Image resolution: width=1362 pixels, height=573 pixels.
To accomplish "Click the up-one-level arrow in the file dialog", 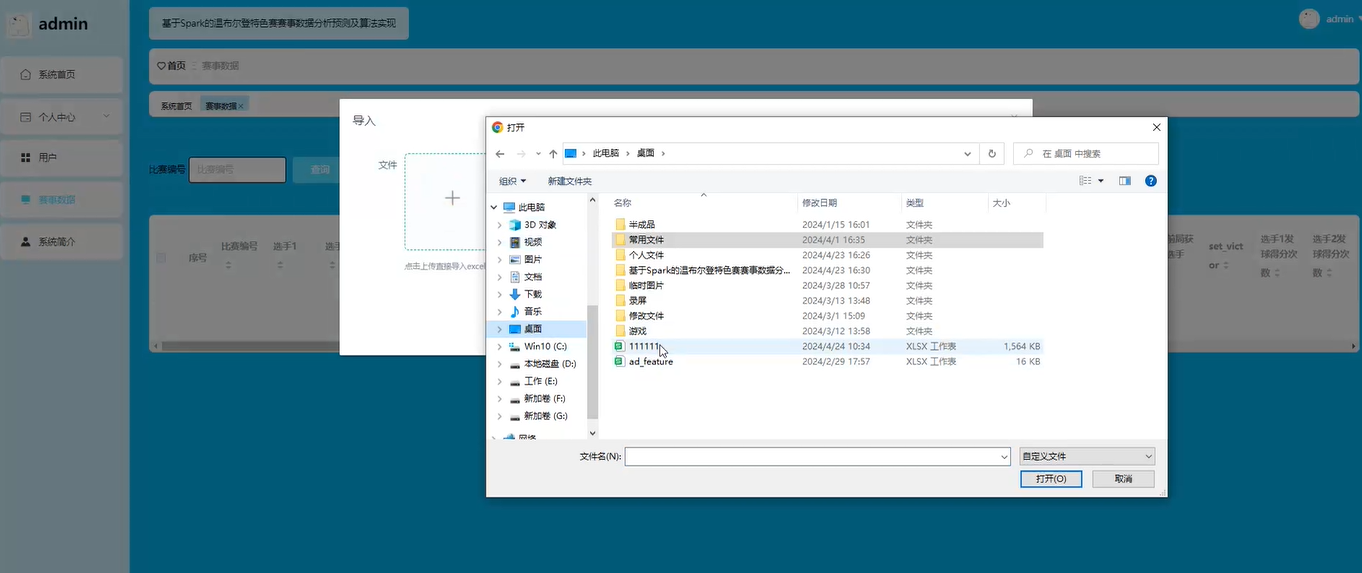I will [553, 154].
